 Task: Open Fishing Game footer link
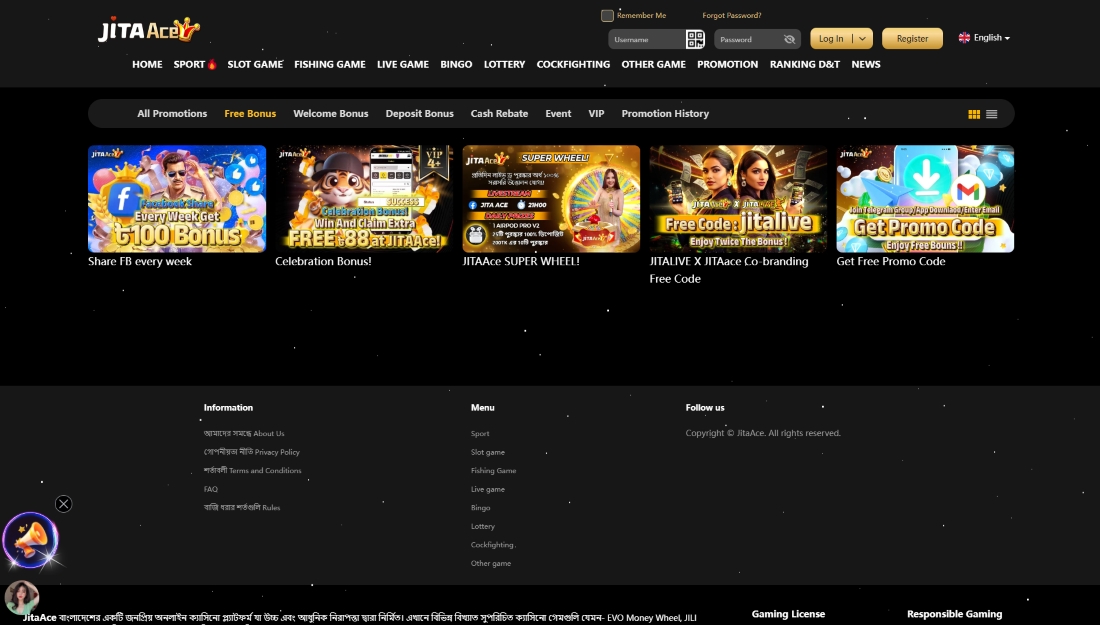click(x=493, y=471)
